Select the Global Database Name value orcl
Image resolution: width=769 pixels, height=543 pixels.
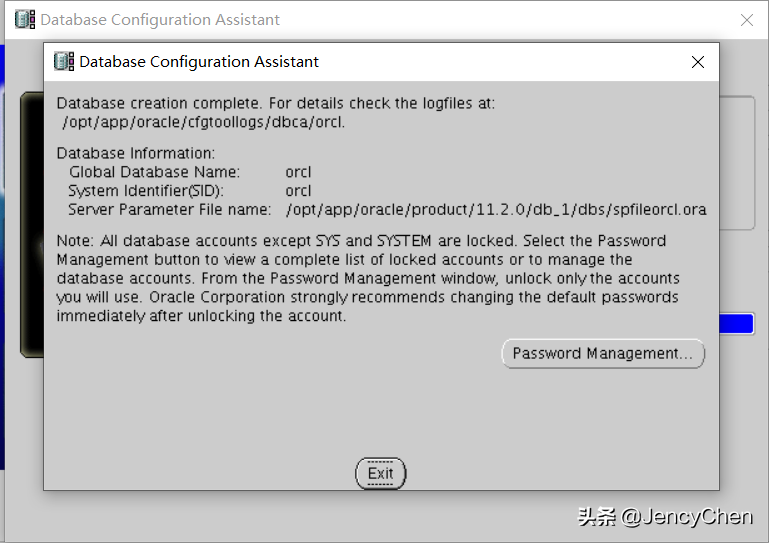[298, 172]
